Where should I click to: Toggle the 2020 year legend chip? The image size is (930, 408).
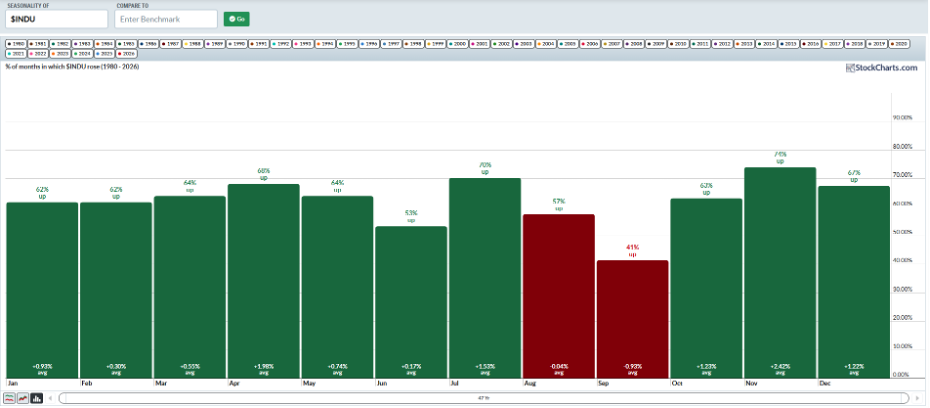coord(900,44)
